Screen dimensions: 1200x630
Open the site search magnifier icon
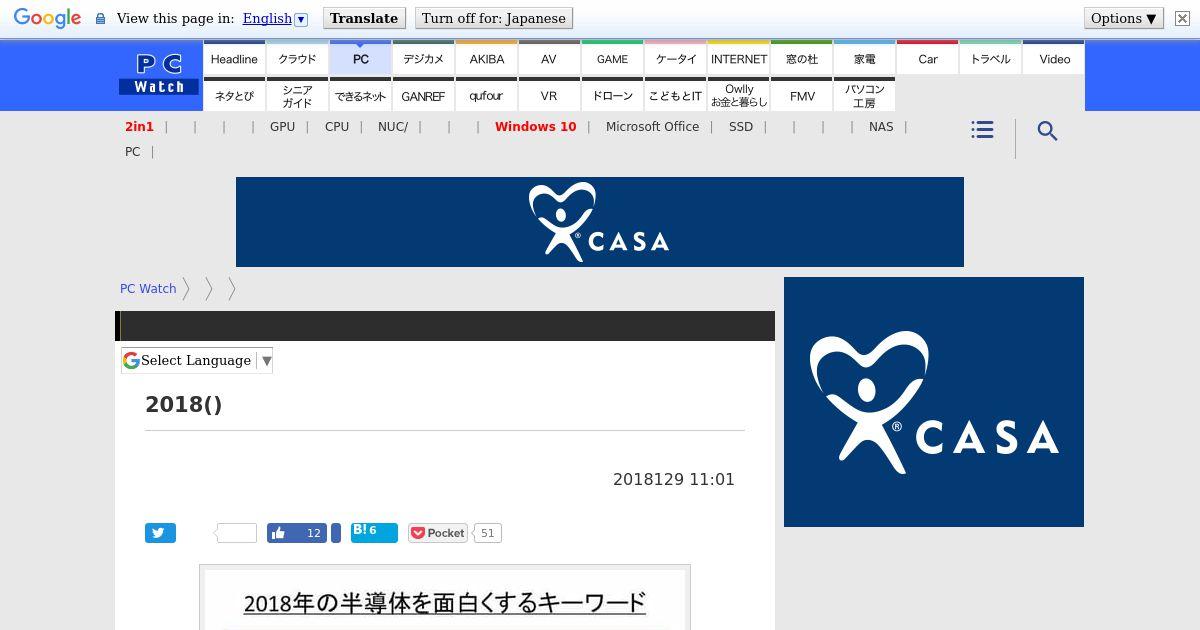tap(1047, 131)
